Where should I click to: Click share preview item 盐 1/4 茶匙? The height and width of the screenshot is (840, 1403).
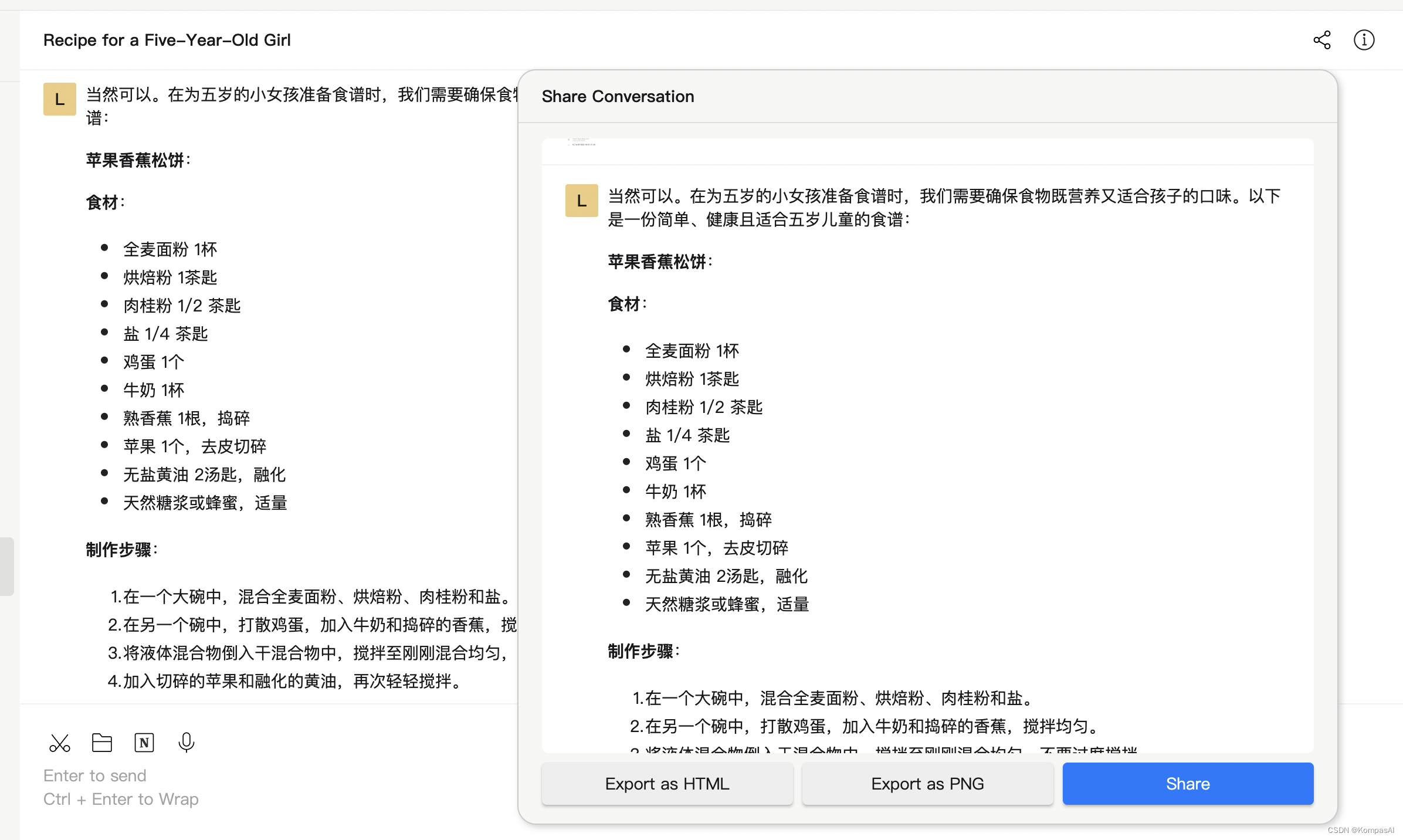click(x=687, y=435)
